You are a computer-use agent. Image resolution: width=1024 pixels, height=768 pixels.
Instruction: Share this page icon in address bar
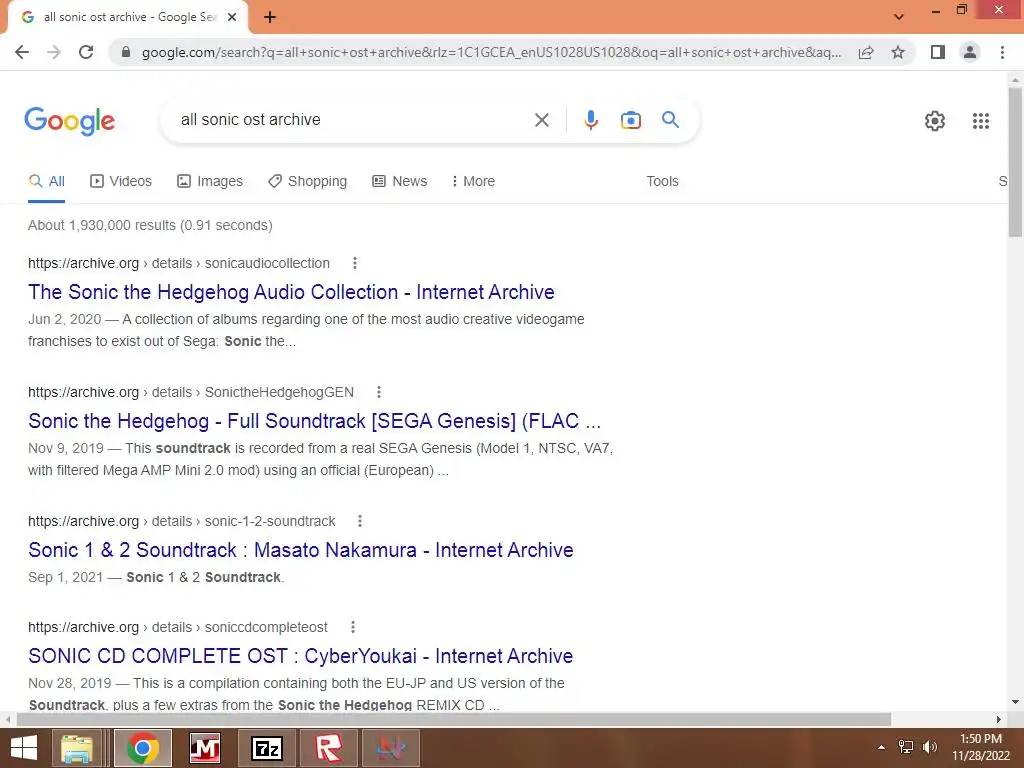(866, 52)
